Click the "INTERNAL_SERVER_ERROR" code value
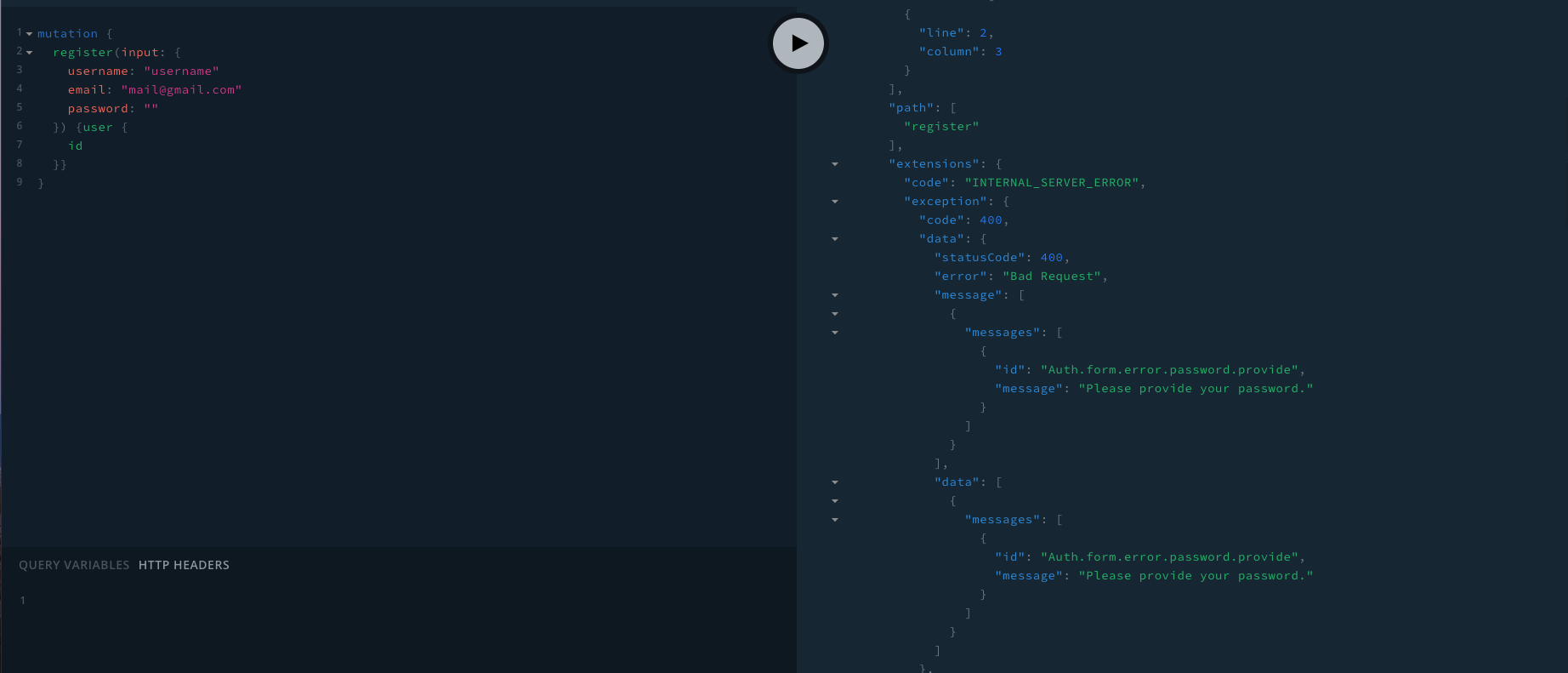The width and height of the screenshot is (1568, 673). click(x=1054, y=183)
